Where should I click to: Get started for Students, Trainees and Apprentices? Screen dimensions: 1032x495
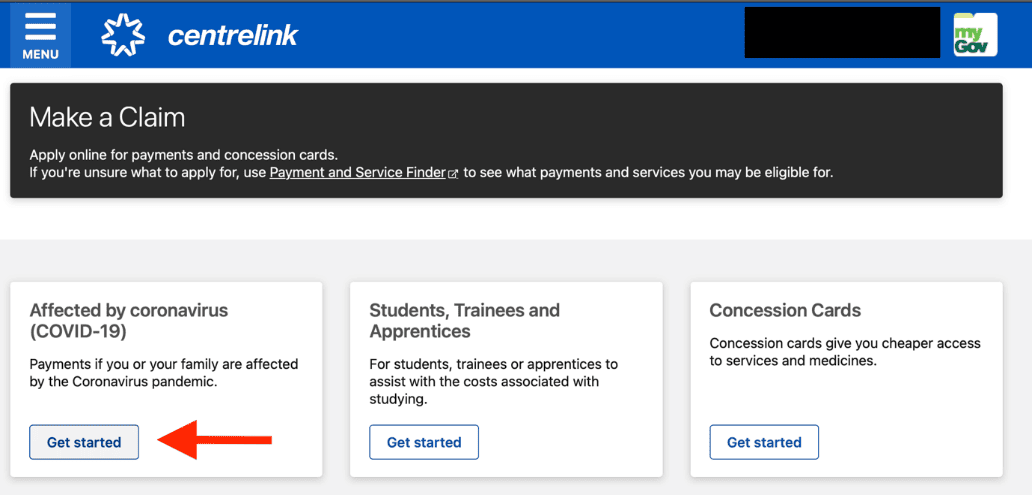(424, 442)
